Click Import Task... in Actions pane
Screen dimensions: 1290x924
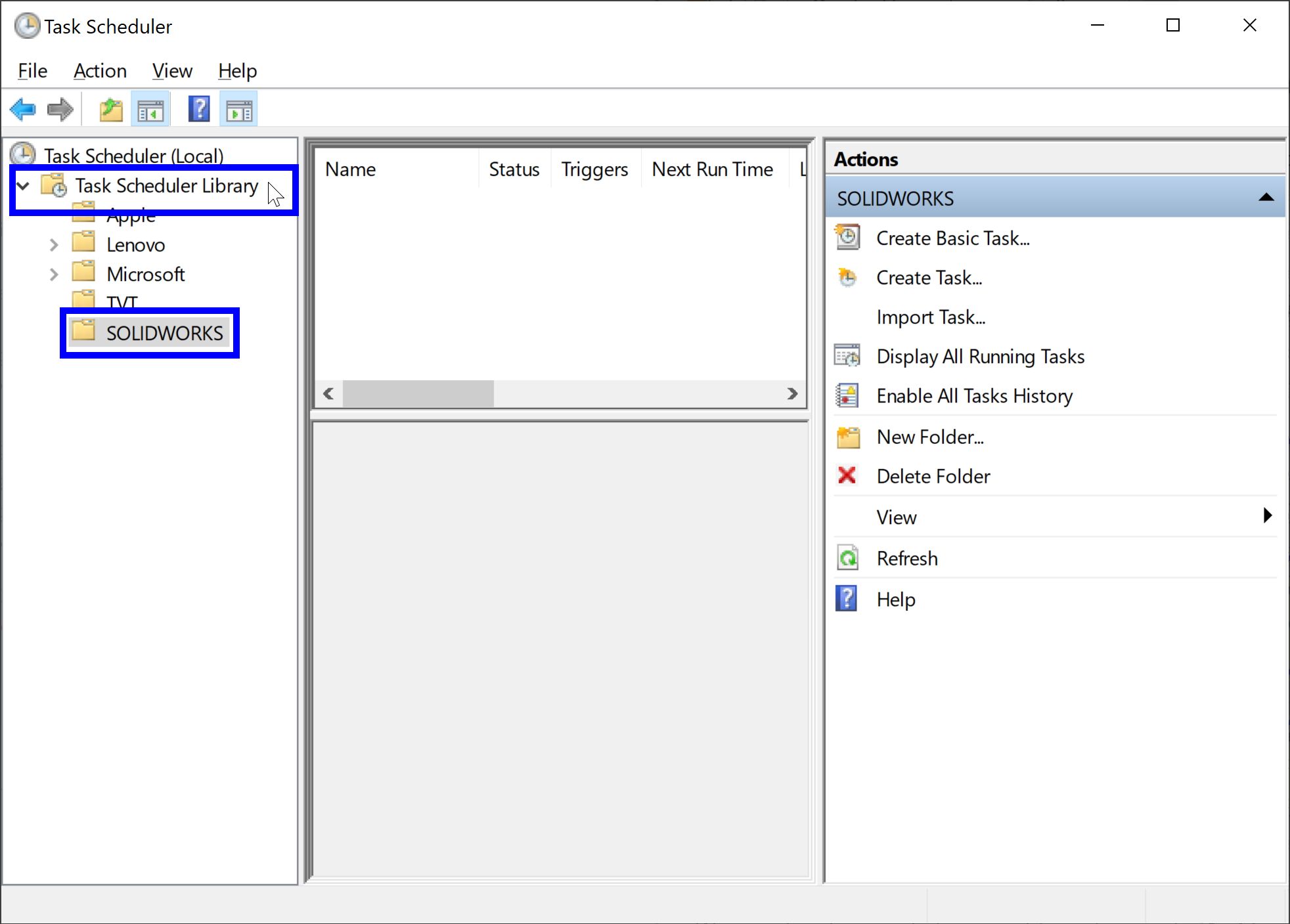tap(931, 317)
